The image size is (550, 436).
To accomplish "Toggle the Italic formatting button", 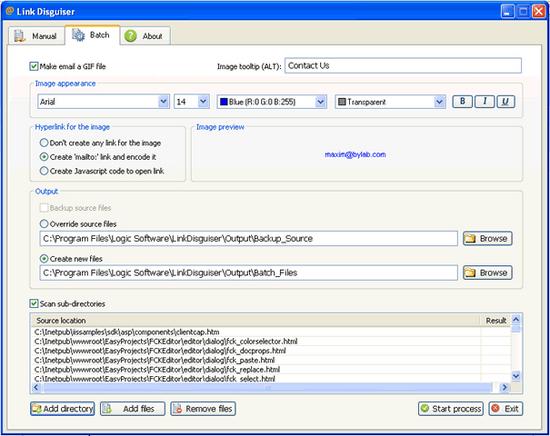I will pos(484,102).
